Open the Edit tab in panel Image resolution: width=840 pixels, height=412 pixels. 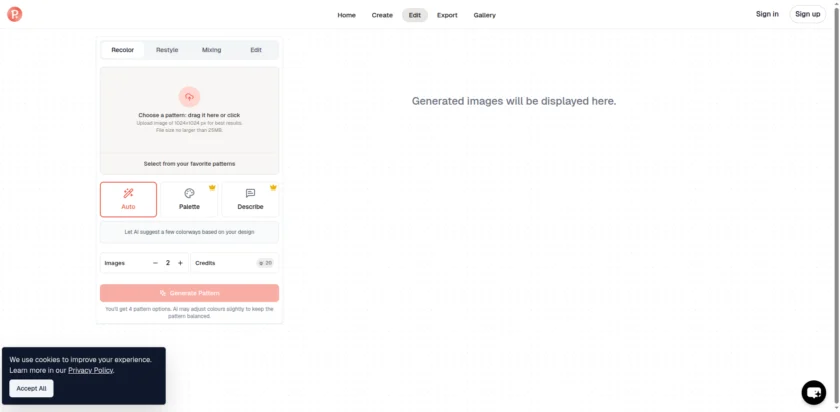(x=256, y=50)
